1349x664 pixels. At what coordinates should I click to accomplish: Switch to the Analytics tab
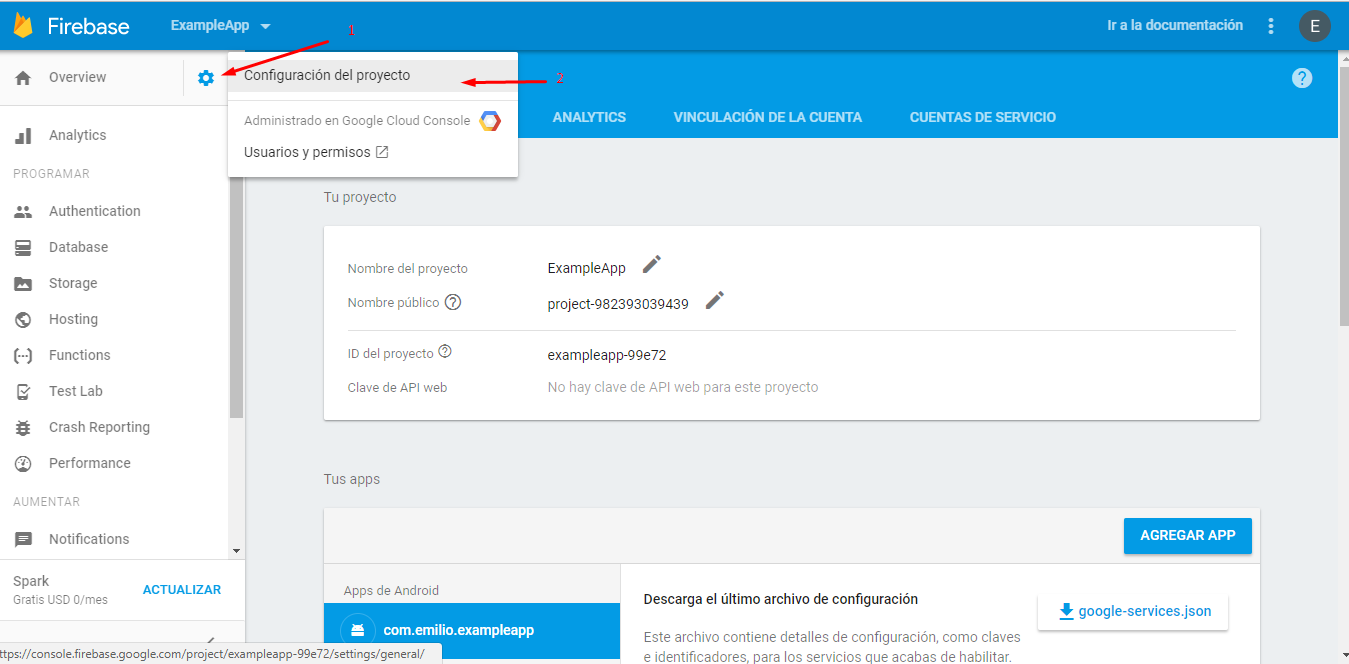(x=589, y=117)
